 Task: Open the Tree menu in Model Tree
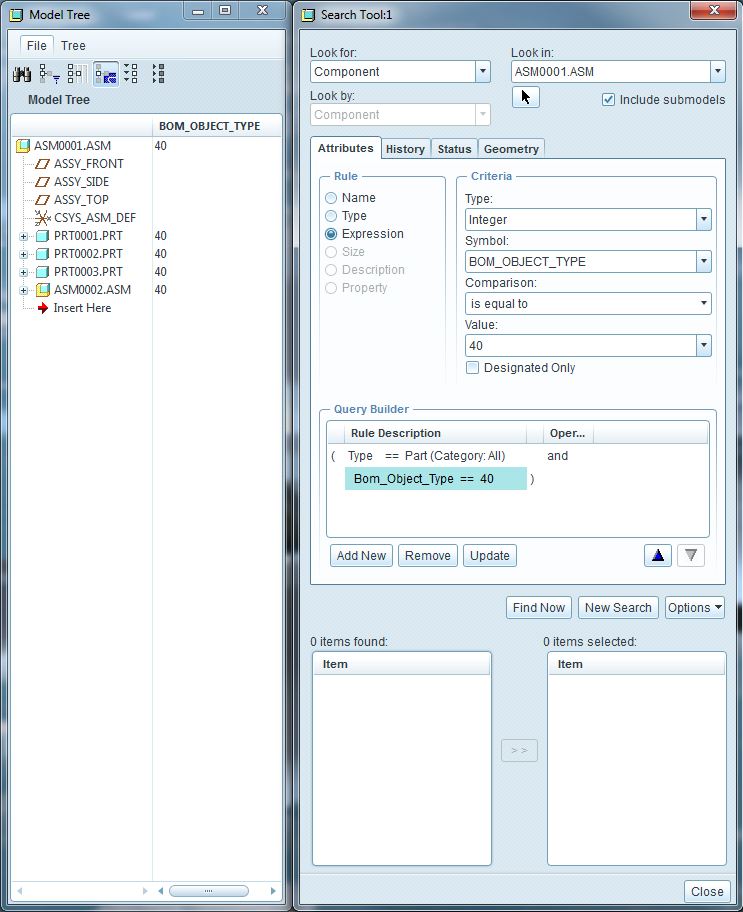tap(73, 45)
